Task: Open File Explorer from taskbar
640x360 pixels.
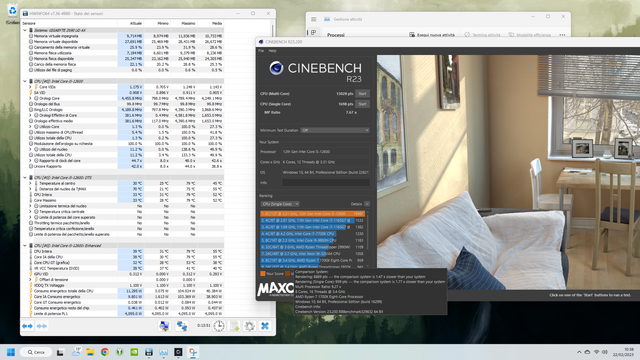Action: pos(90,352)
